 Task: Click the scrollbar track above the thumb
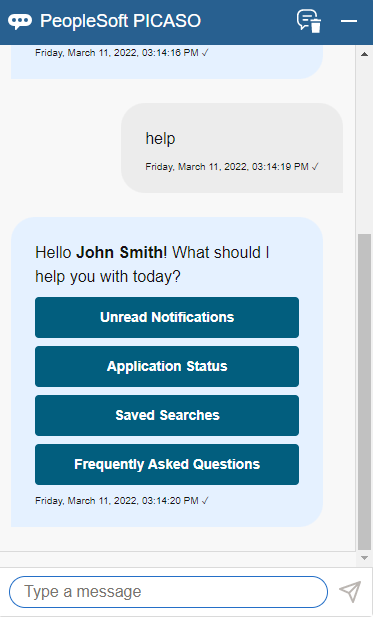pyautogui.click(x=364, y=146)
